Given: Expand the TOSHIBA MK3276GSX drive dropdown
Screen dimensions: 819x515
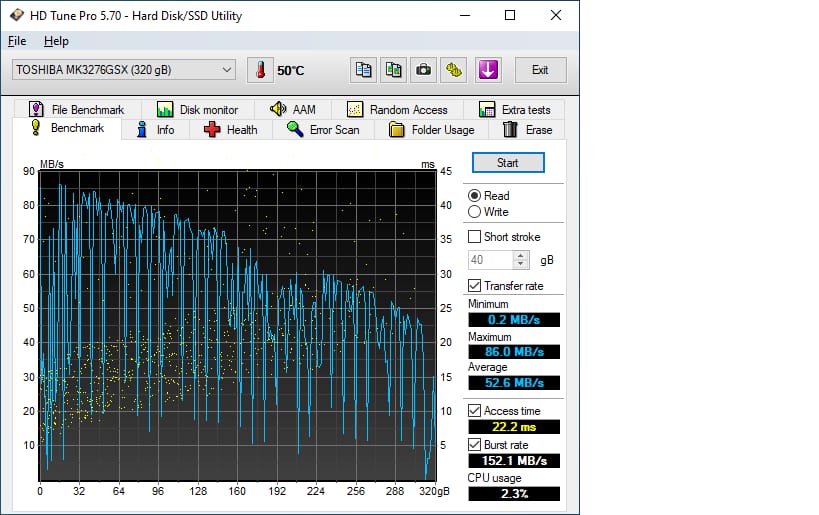Looking at the screenshot, I should tap(124, 70).
